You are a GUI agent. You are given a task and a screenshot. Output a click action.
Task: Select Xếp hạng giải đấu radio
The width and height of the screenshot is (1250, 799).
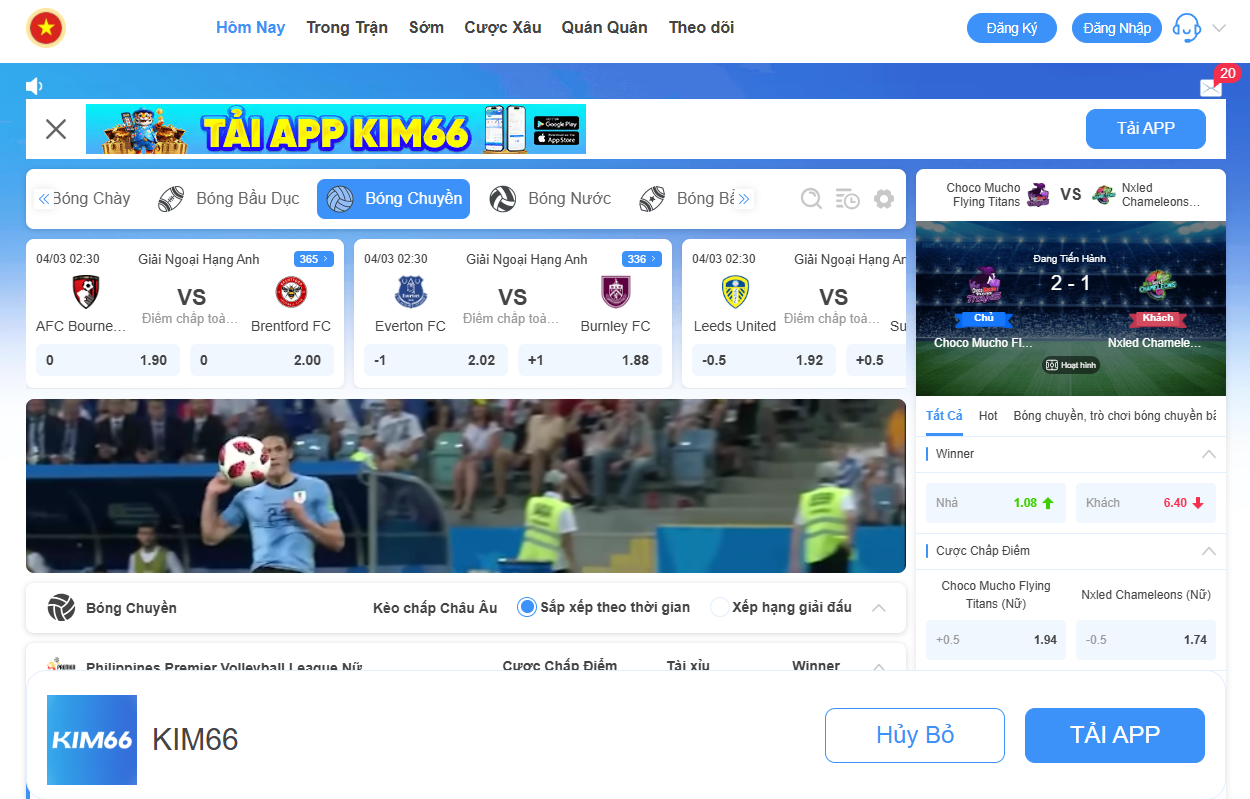pyautogui.click(x=719, y=607)
